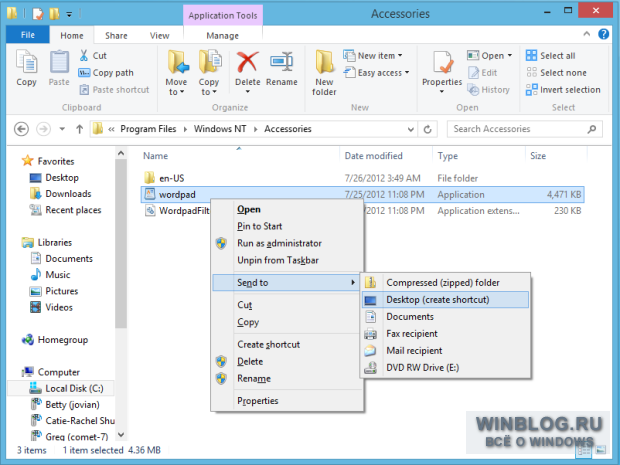Image resolution: width=620 pixels, height=465 pixels.
Task: Open the Move to folder menu
Action: coord(176,72)
